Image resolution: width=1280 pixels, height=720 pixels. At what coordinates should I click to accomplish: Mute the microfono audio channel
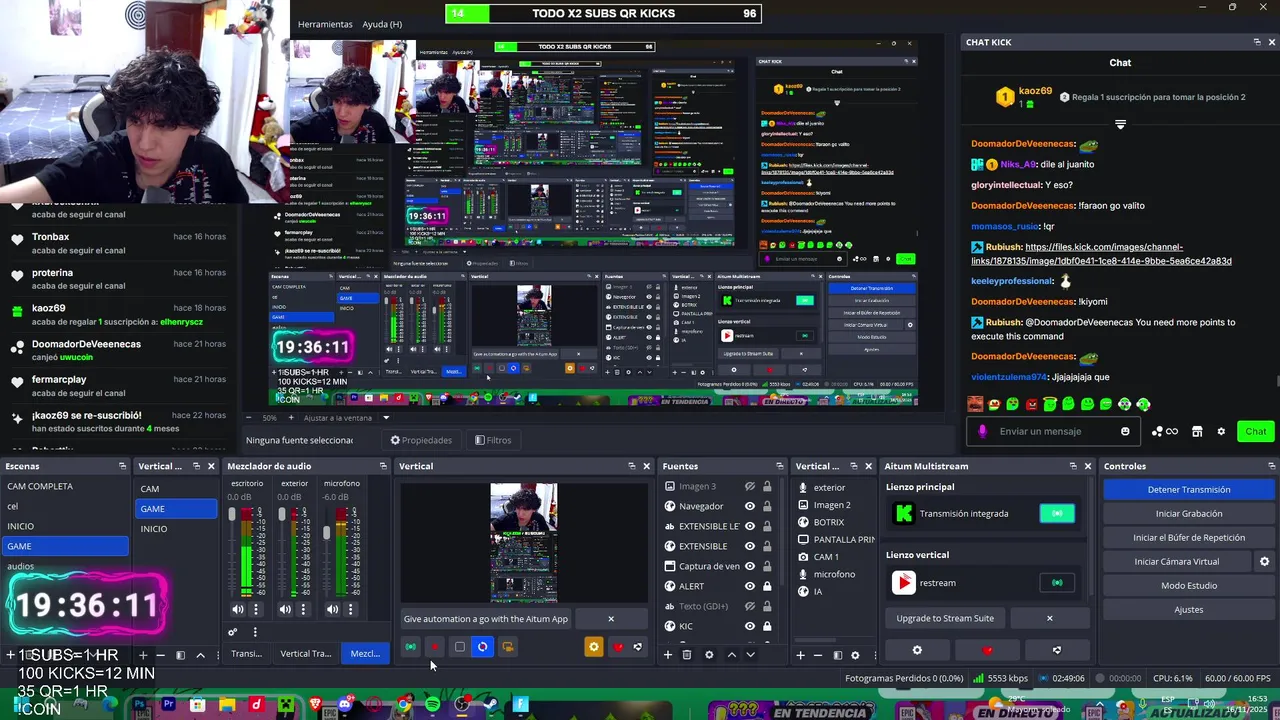pyautogui.click(x=332, y=609)
